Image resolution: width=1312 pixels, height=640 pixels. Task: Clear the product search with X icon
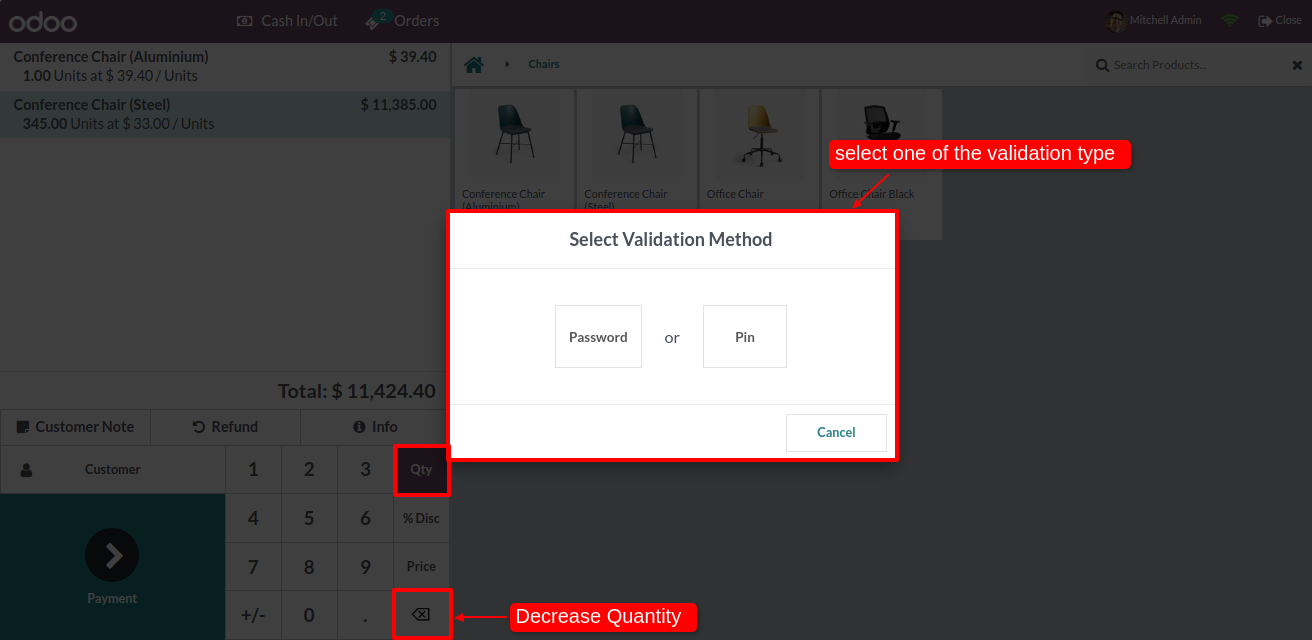(x=1297, y=65)
